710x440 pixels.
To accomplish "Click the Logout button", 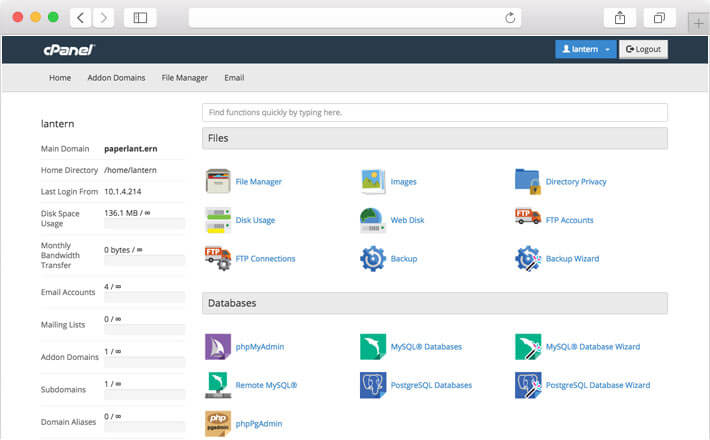I will [643, 49].
